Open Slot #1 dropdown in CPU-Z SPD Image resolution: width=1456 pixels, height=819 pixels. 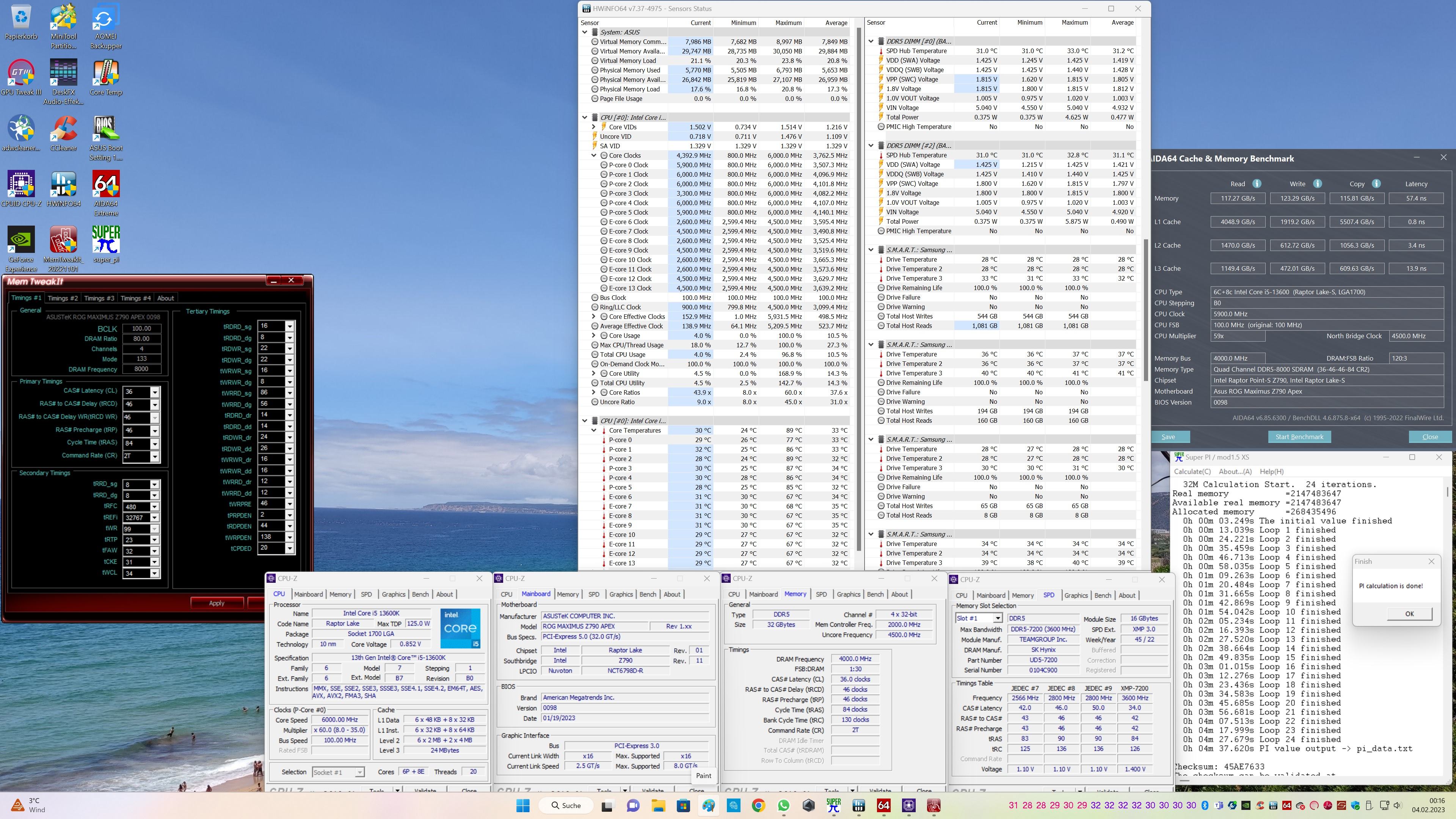[998, 618]
